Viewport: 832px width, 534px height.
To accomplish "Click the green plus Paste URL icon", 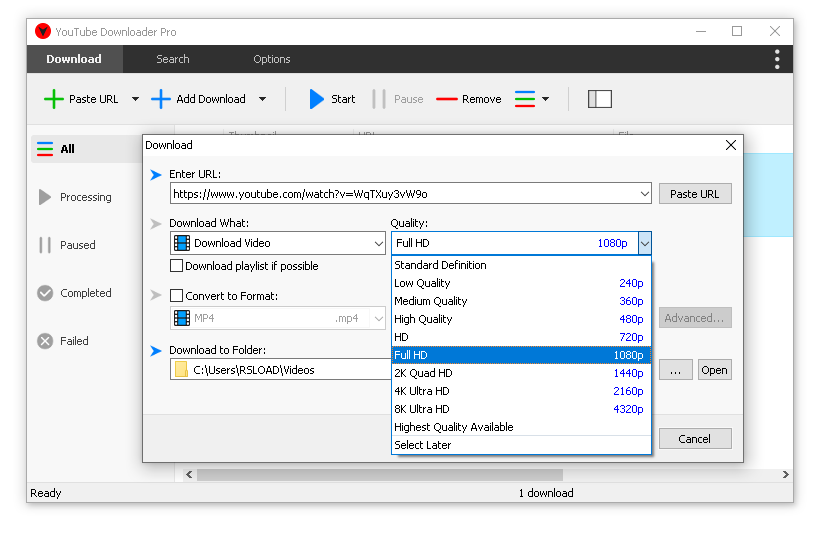I will (x=54, y=99).
